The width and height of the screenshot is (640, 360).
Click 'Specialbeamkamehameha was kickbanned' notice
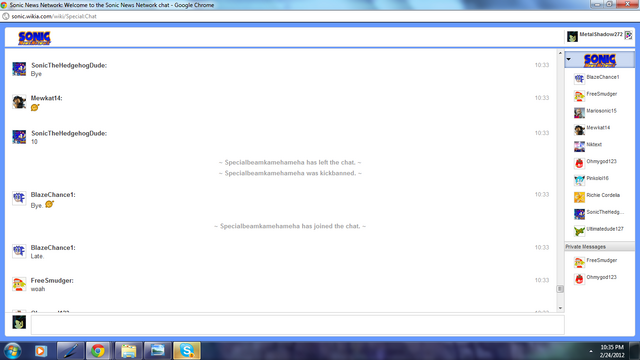pyautogui.click(x=290, y=173)
